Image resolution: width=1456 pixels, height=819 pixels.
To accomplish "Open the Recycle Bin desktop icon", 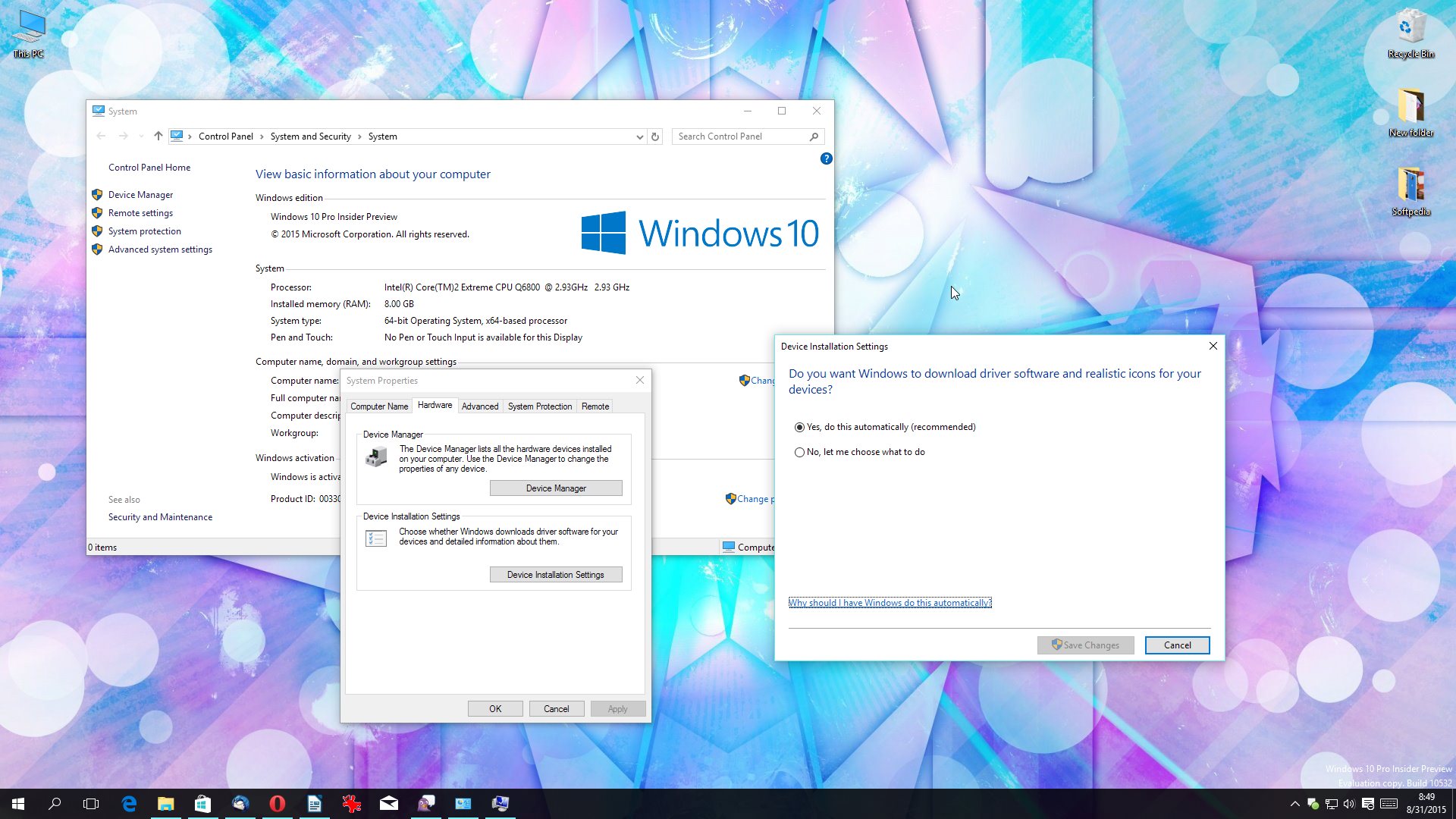I will [x=1410, y=34].
